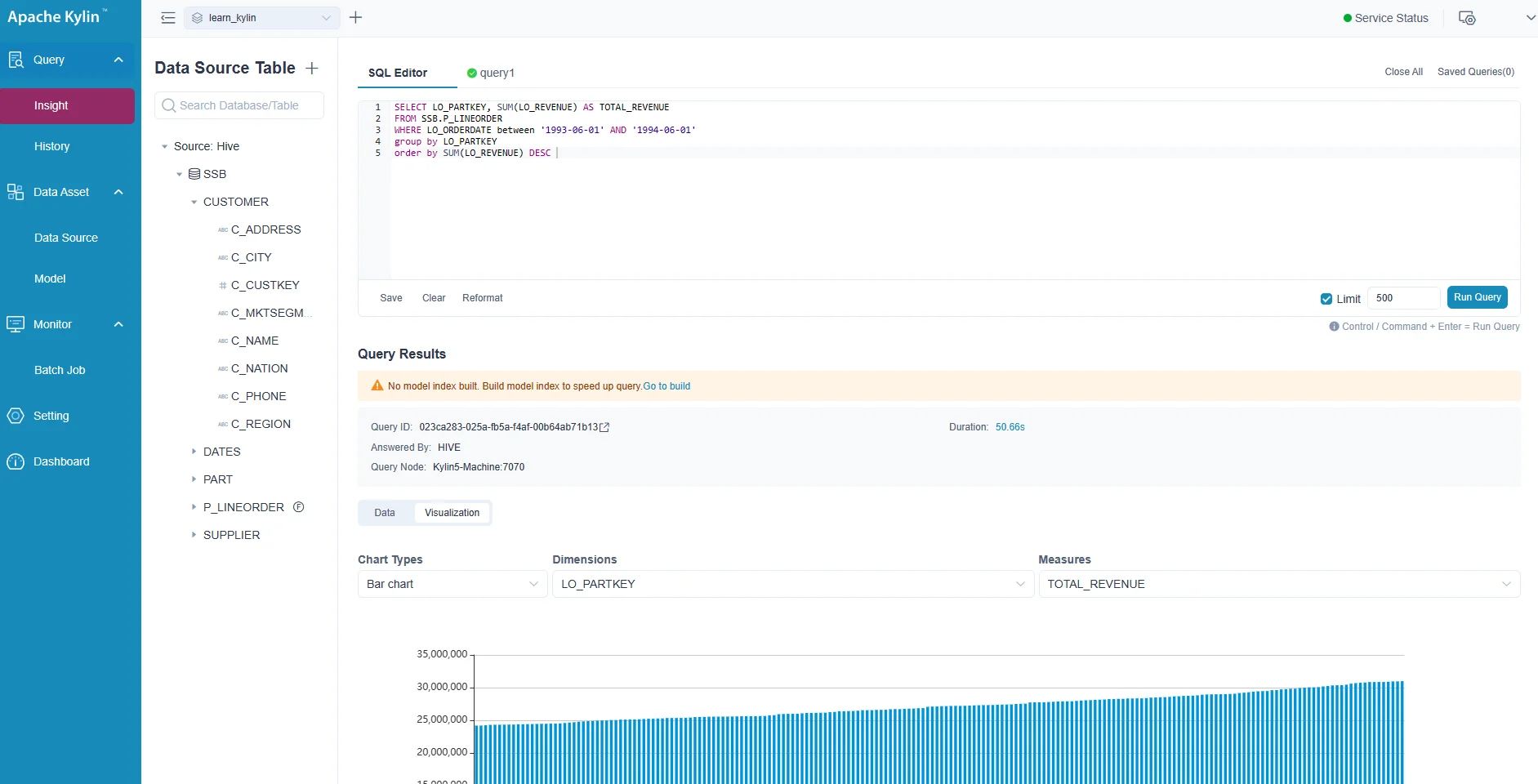The image size is (1538, 784).
Task: Open the system monitor icon in the top bar
Action: (1467, 18)
